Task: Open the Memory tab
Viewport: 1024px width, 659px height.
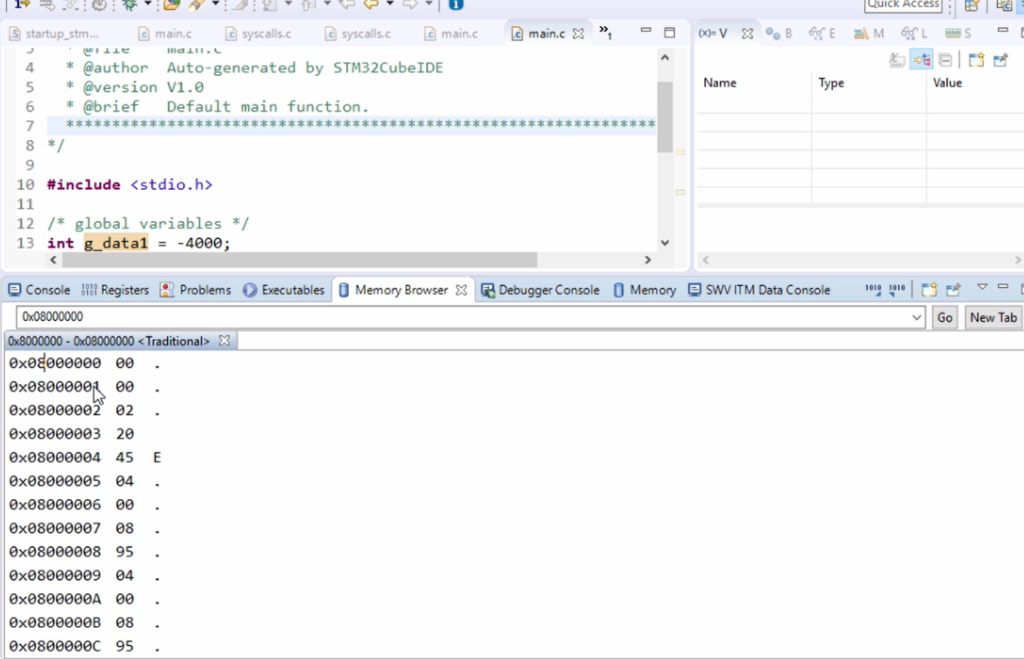Action: [645, 290]
